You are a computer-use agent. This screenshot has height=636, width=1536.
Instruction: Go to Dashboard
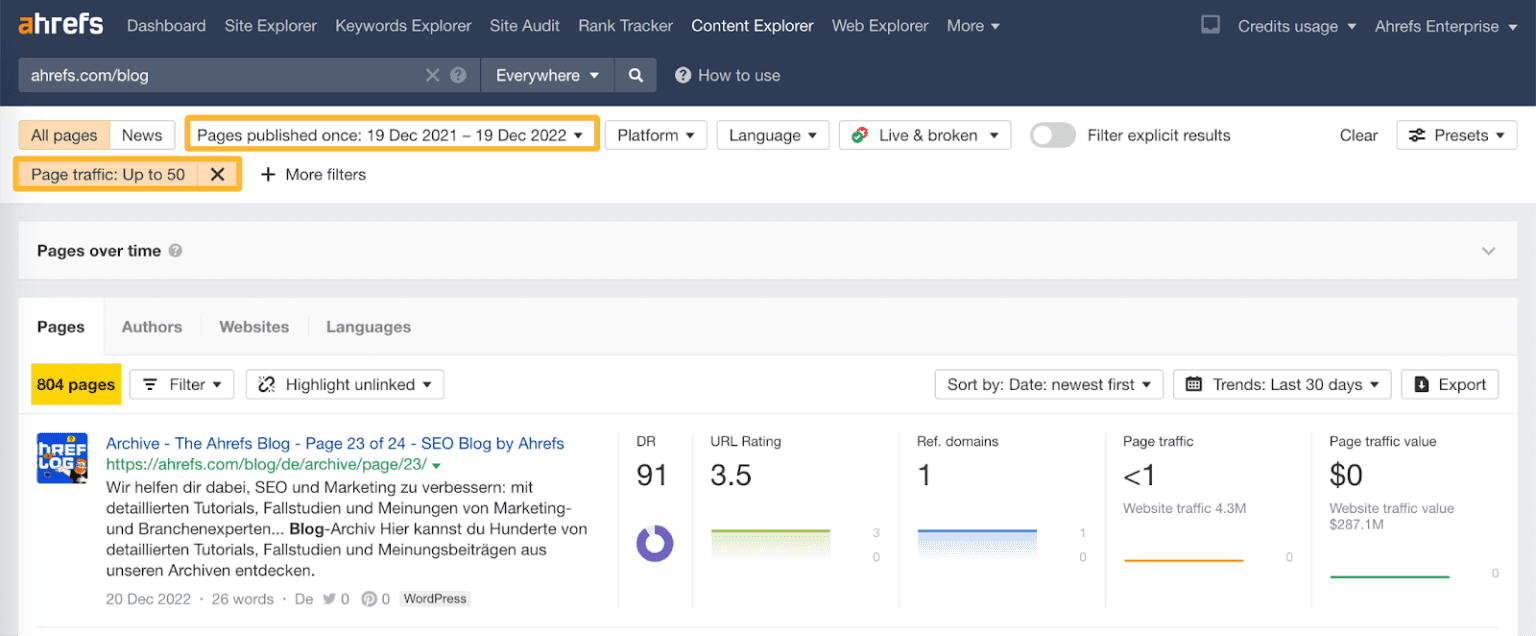(x=166, y=26)
